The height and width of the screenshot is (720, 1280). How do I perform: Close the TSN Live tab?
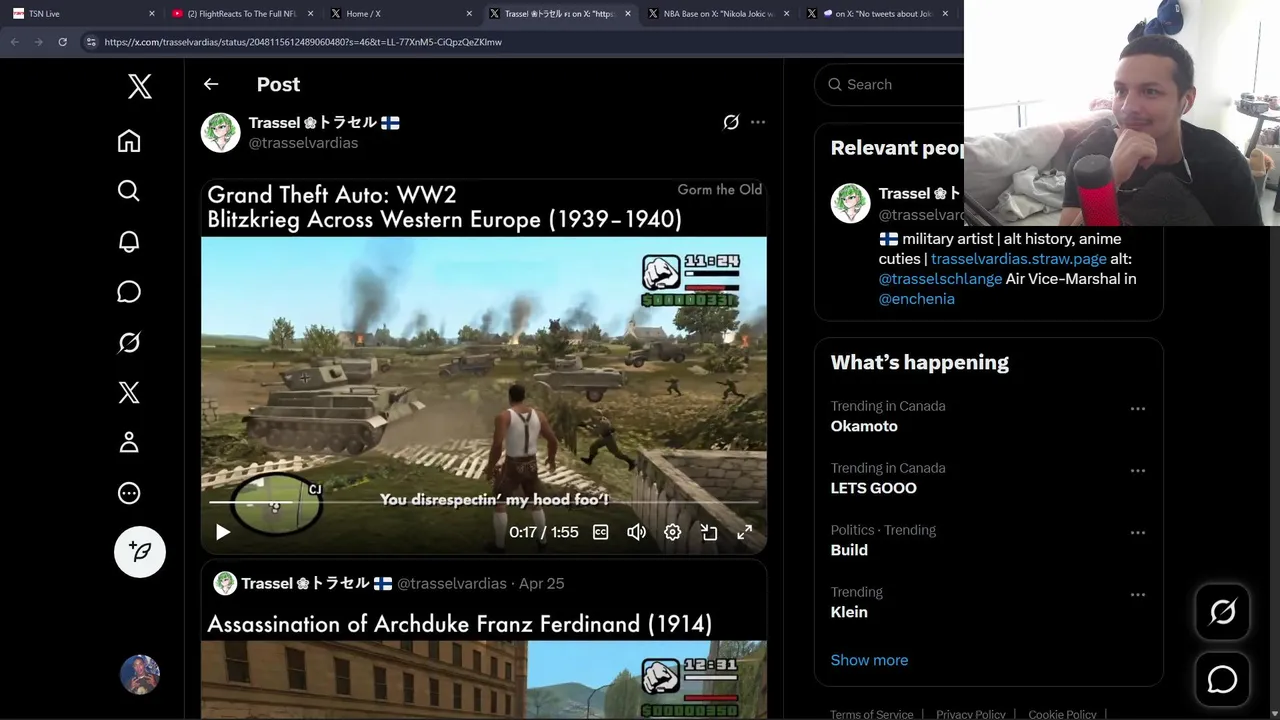(152, 14)
